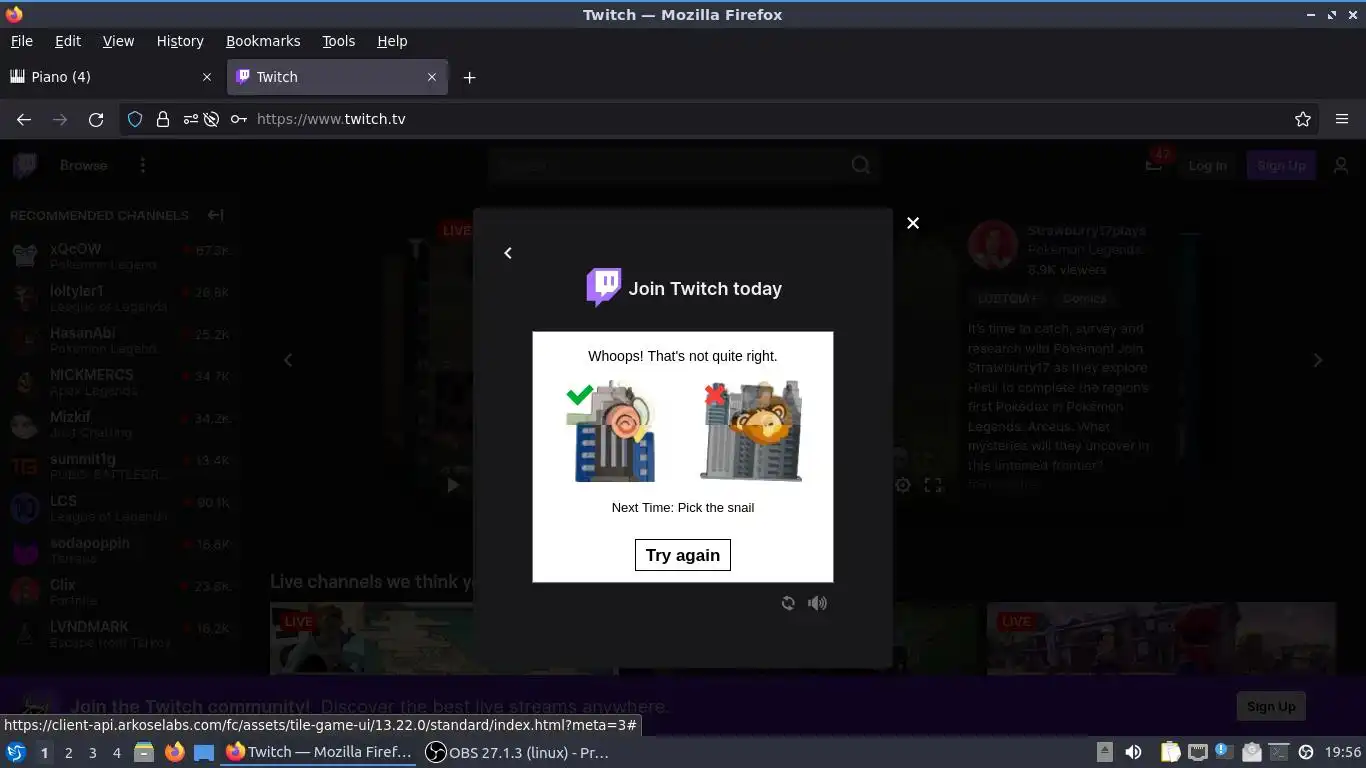
Task: Show previous carousel stream with left arrow
Action: pos(288,360)
